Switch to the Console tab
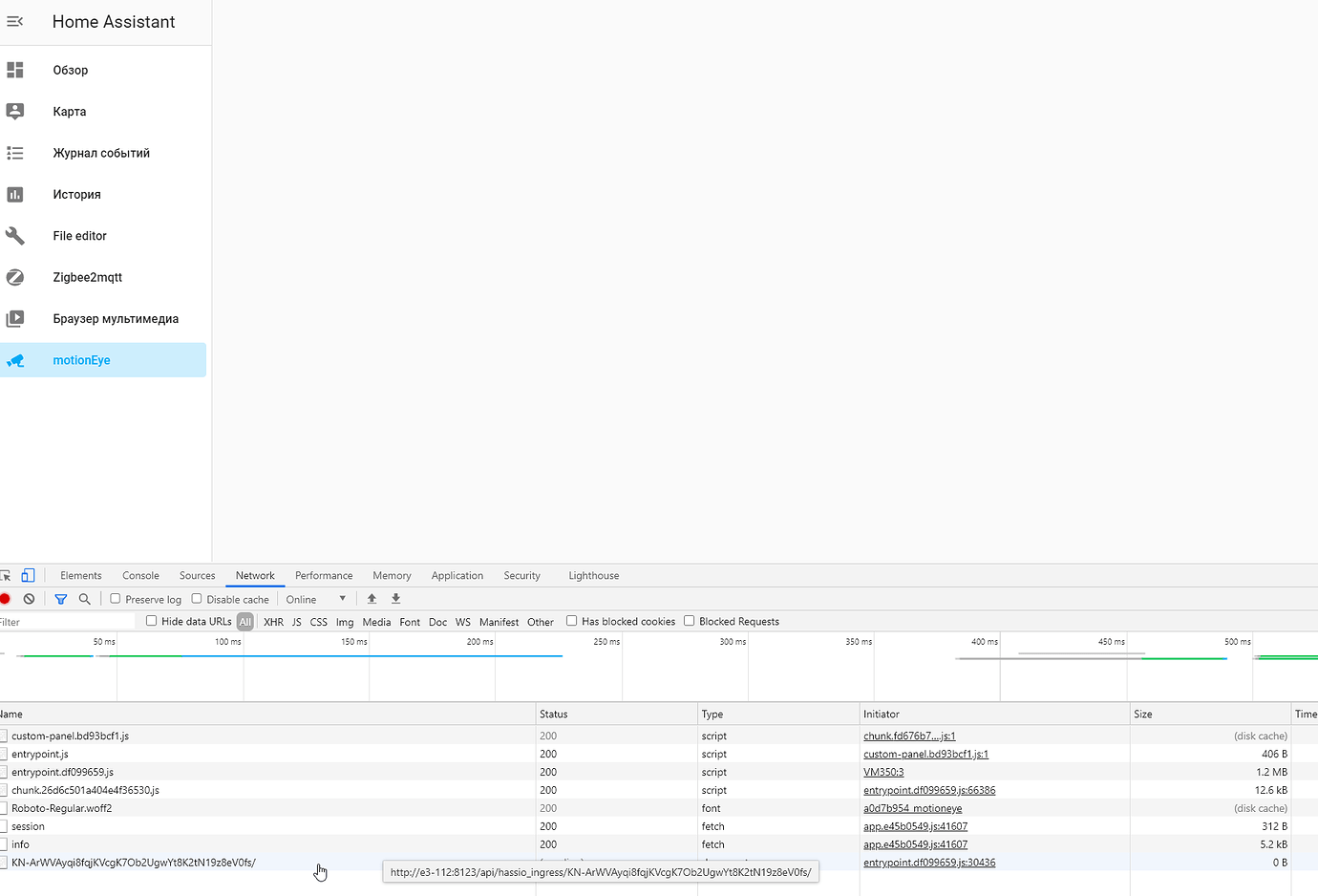 tap(139, 575)
